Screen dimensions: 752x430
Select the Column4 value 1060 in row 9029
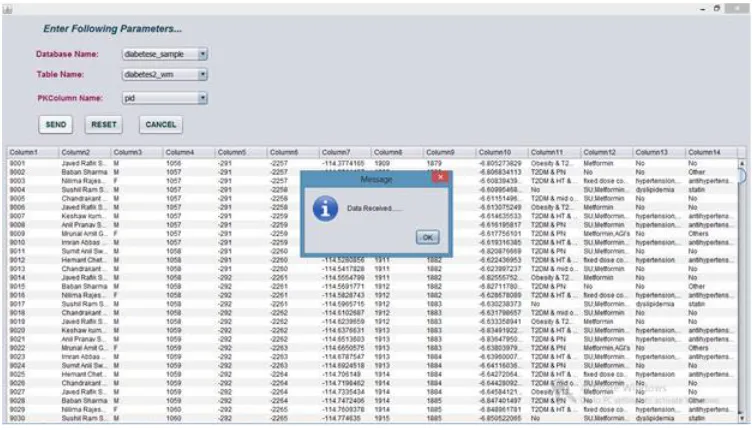190,410
